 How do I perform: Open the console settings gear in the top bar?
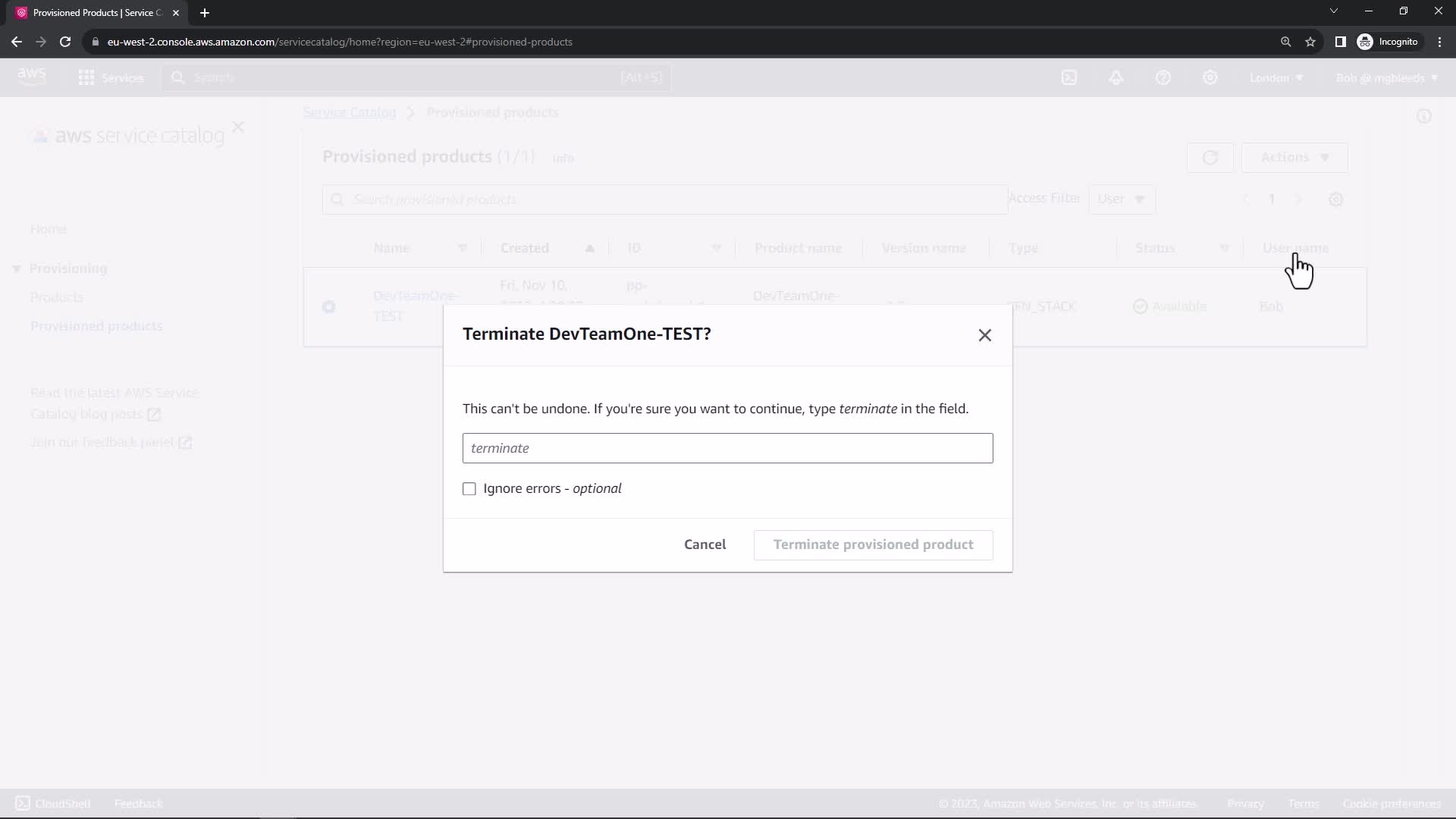tap(1210, 77)
